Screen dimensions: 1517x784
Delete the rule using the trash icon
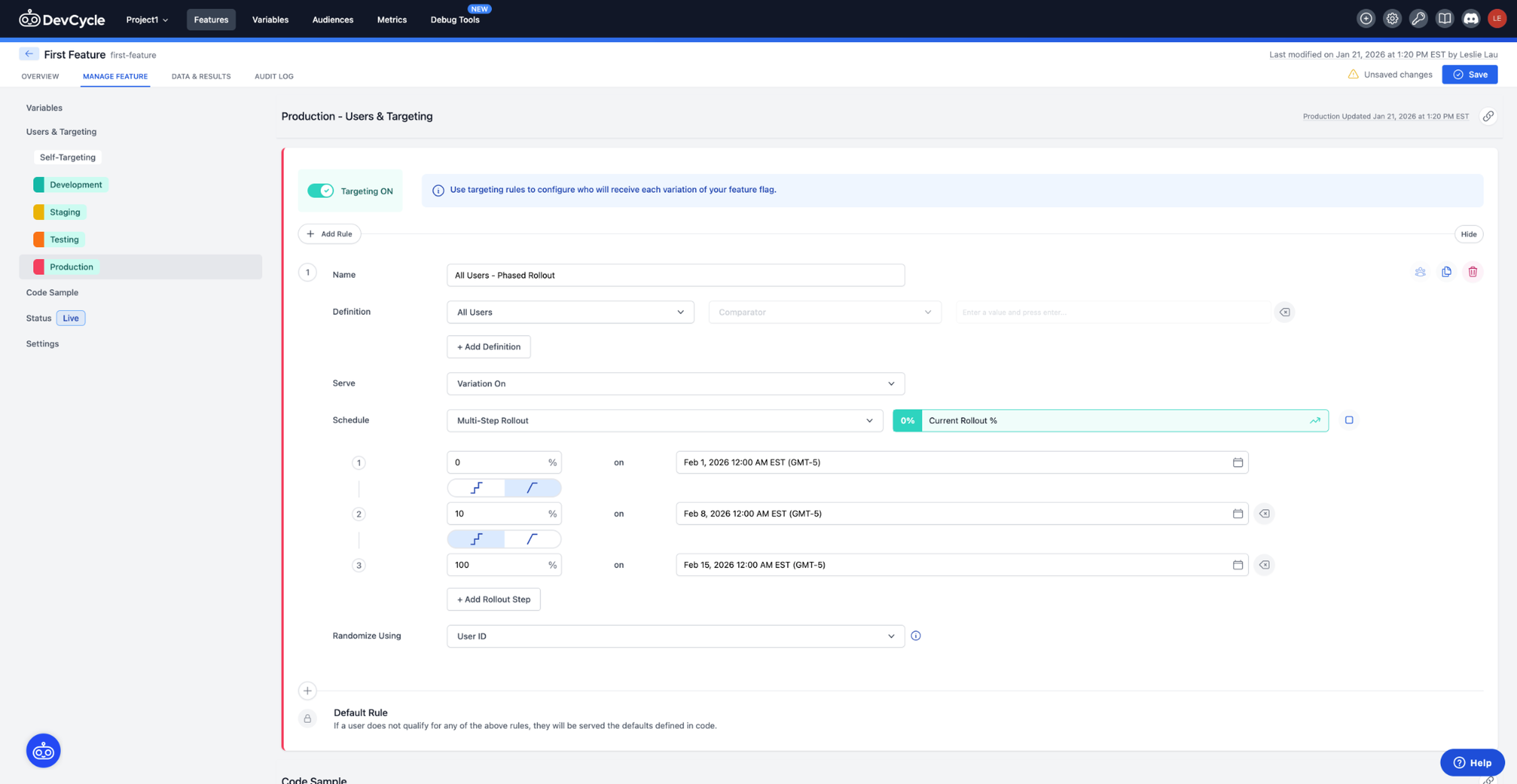(x=1473, y=271)
